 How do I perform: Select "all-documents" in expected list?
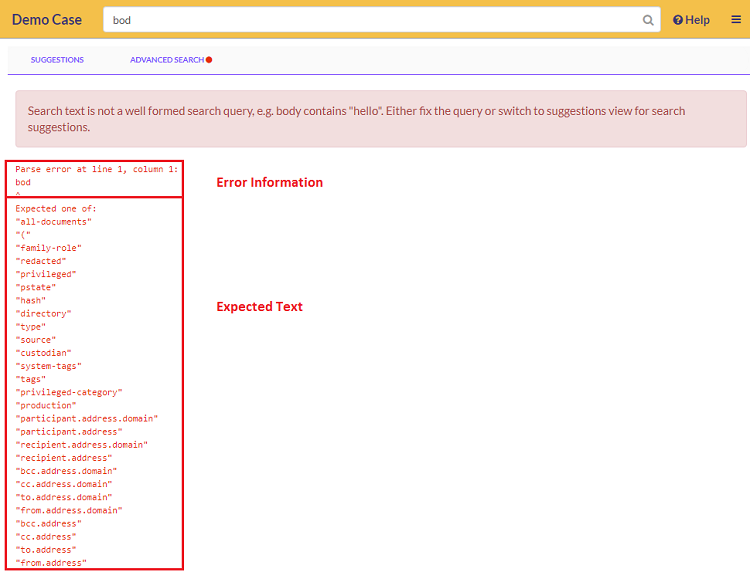pyautogui.click(x=54, y=221)
